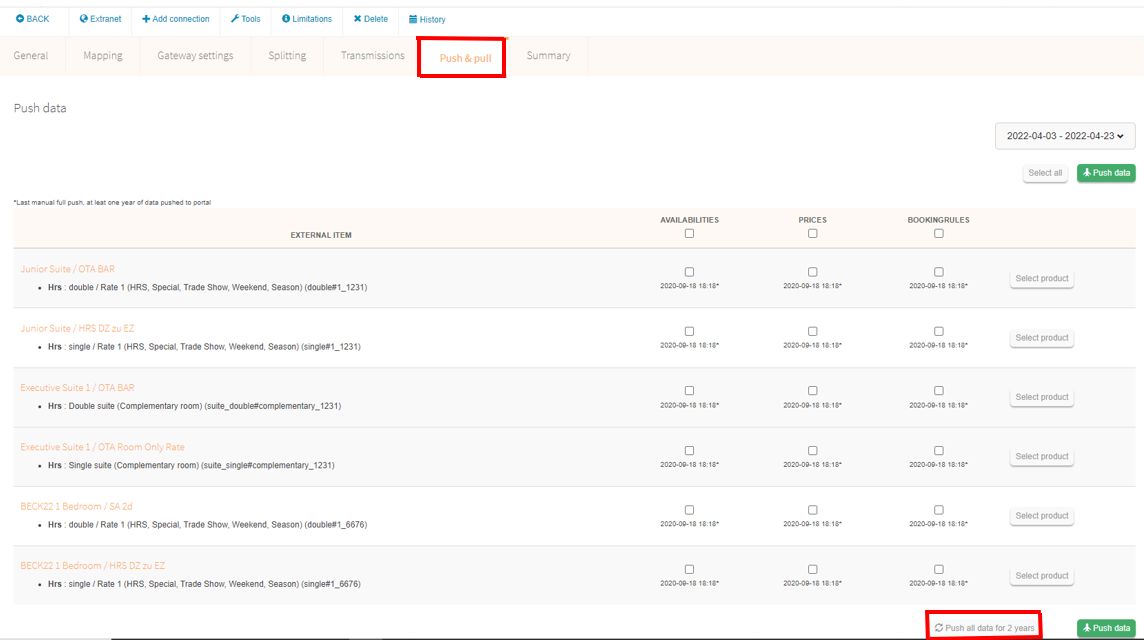Open the Tools wrench icon
Screen dimensions: 1146x640
click(x=235, y=19)
